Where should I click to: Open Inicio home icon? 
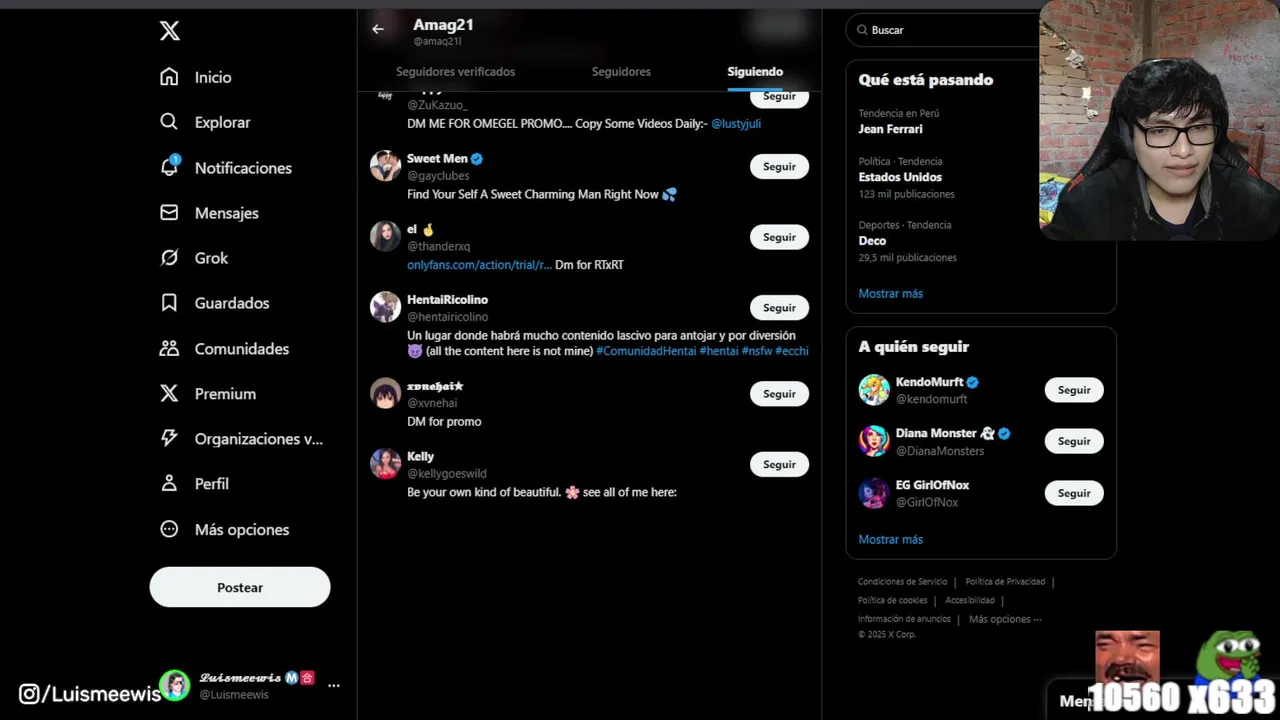pyautogui.click(x=169, y=77)
